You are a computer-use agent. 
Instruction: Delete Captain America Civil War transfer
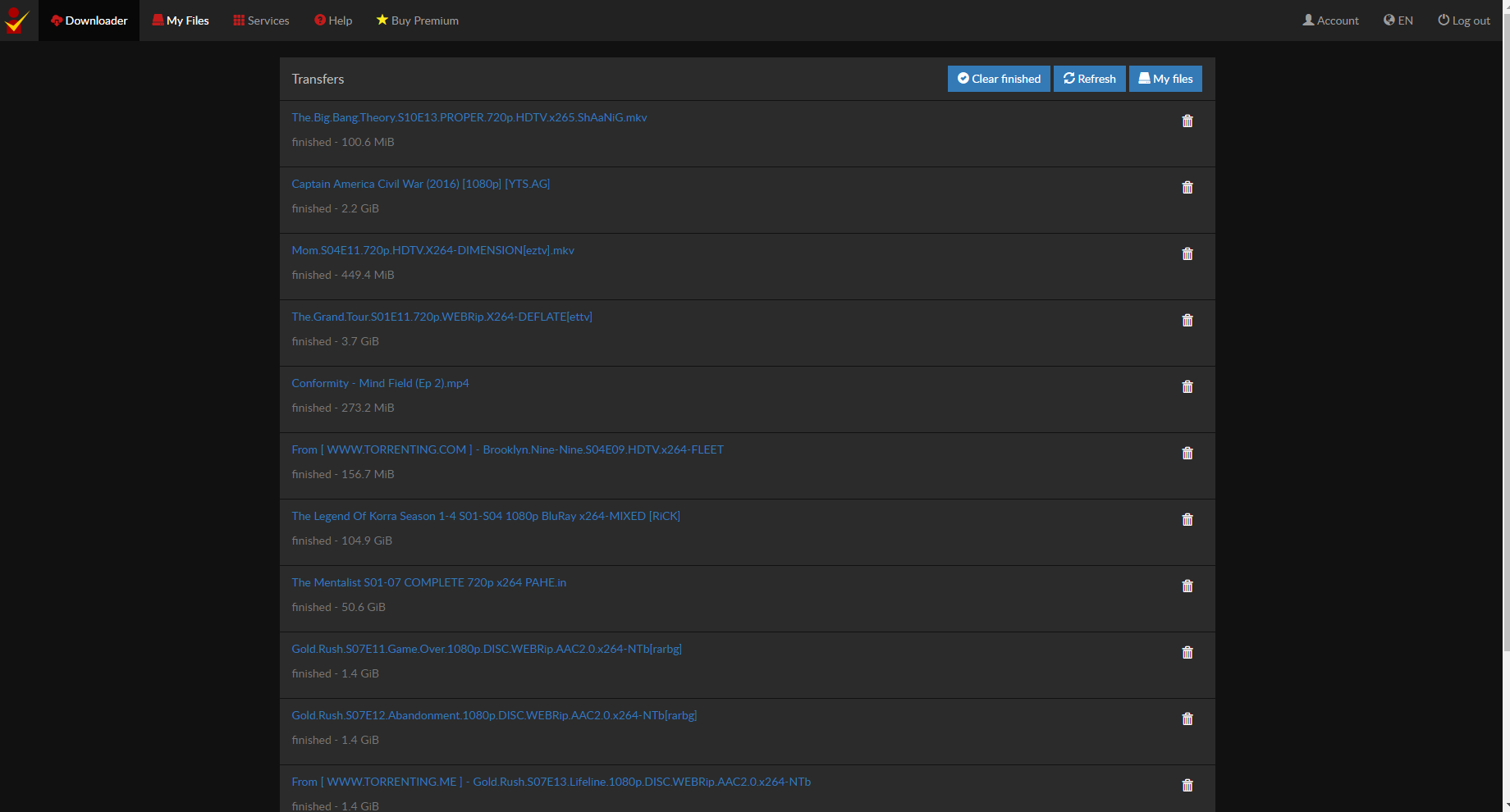pyautogui.click(x=1187, y=188)
